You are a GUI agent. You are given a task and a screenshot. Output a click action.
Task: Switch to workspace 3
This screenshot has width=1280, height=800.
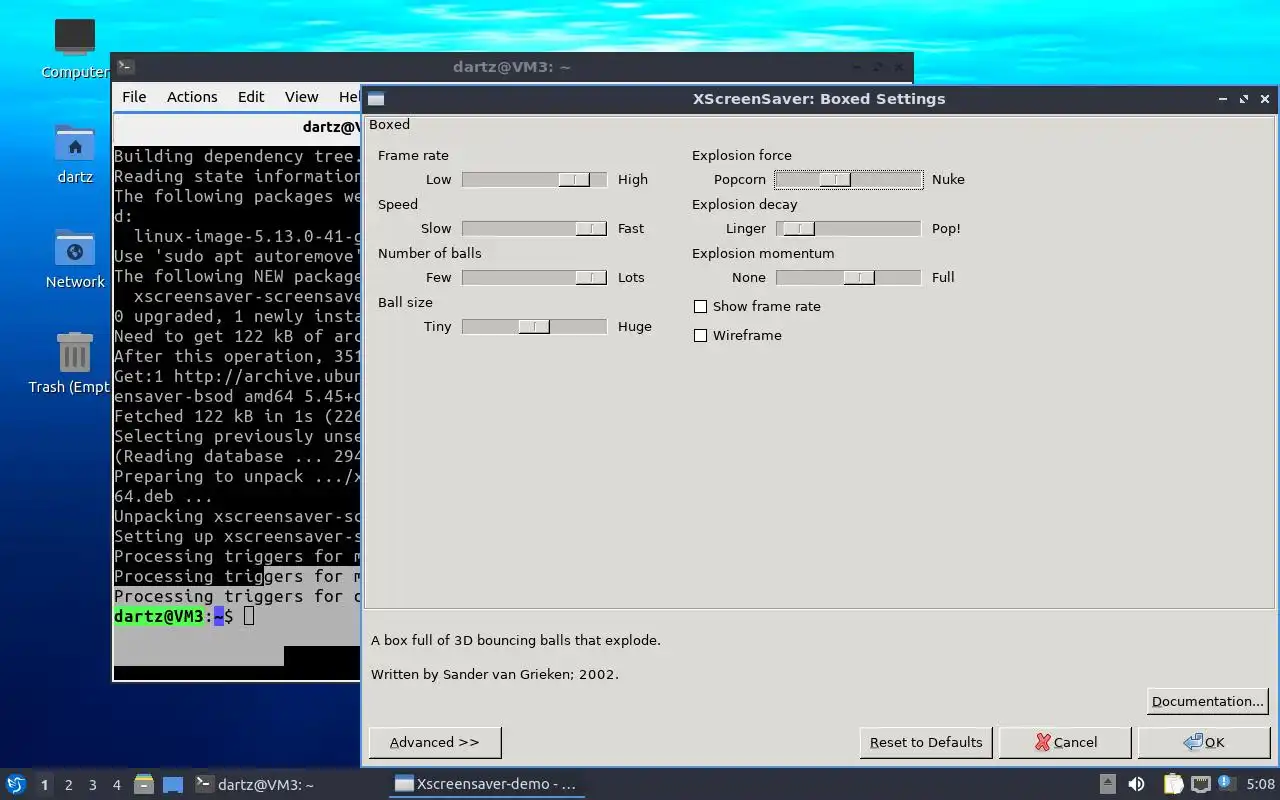point(92,785)
